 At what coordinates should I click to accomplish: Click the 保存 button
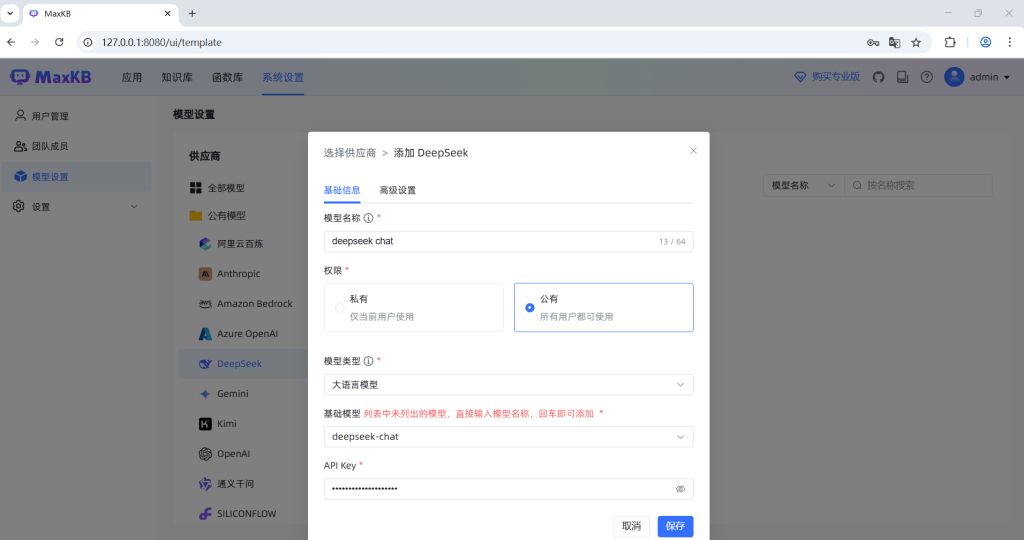[675, 526]
